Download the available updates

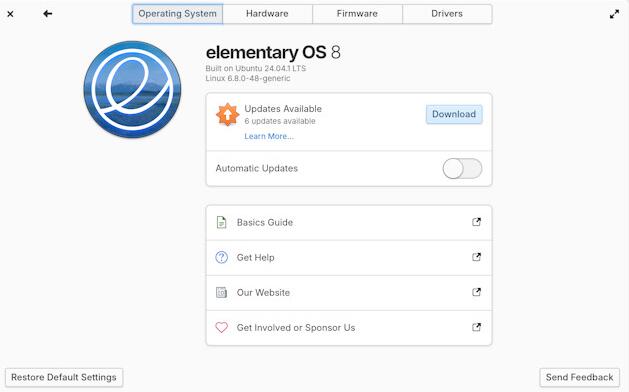(x=454, y=114)
